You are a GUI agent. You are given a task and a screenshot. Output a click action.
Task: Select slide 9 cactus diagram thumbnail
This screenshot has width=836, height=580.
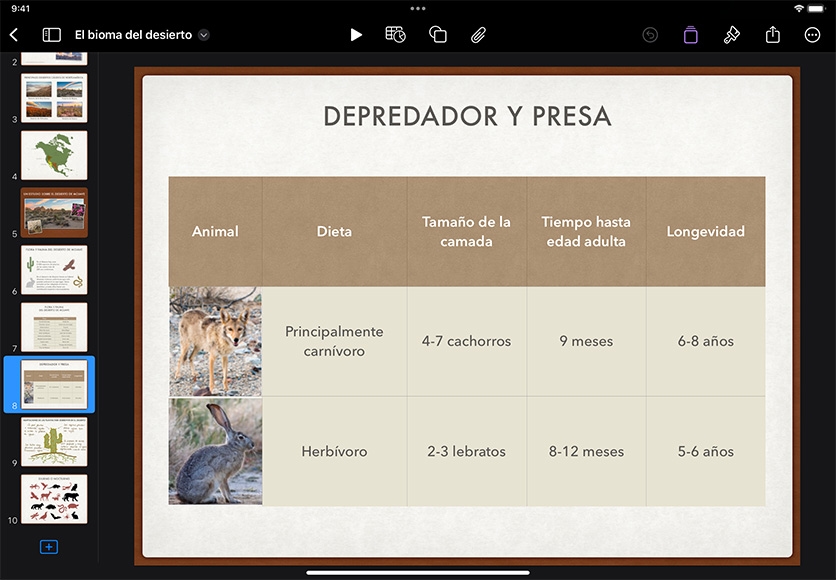pos(54,441)
